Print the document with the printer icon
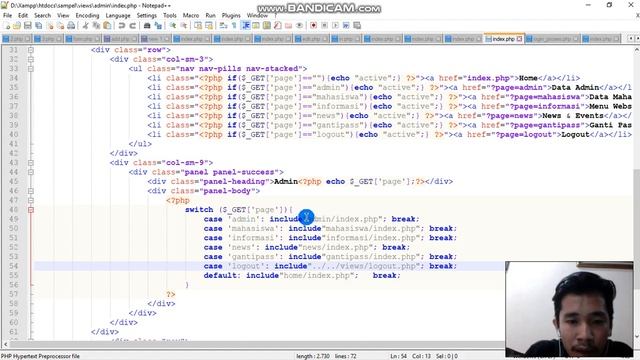The width and height of the screenshot is (640, 360). pos(71,25)
